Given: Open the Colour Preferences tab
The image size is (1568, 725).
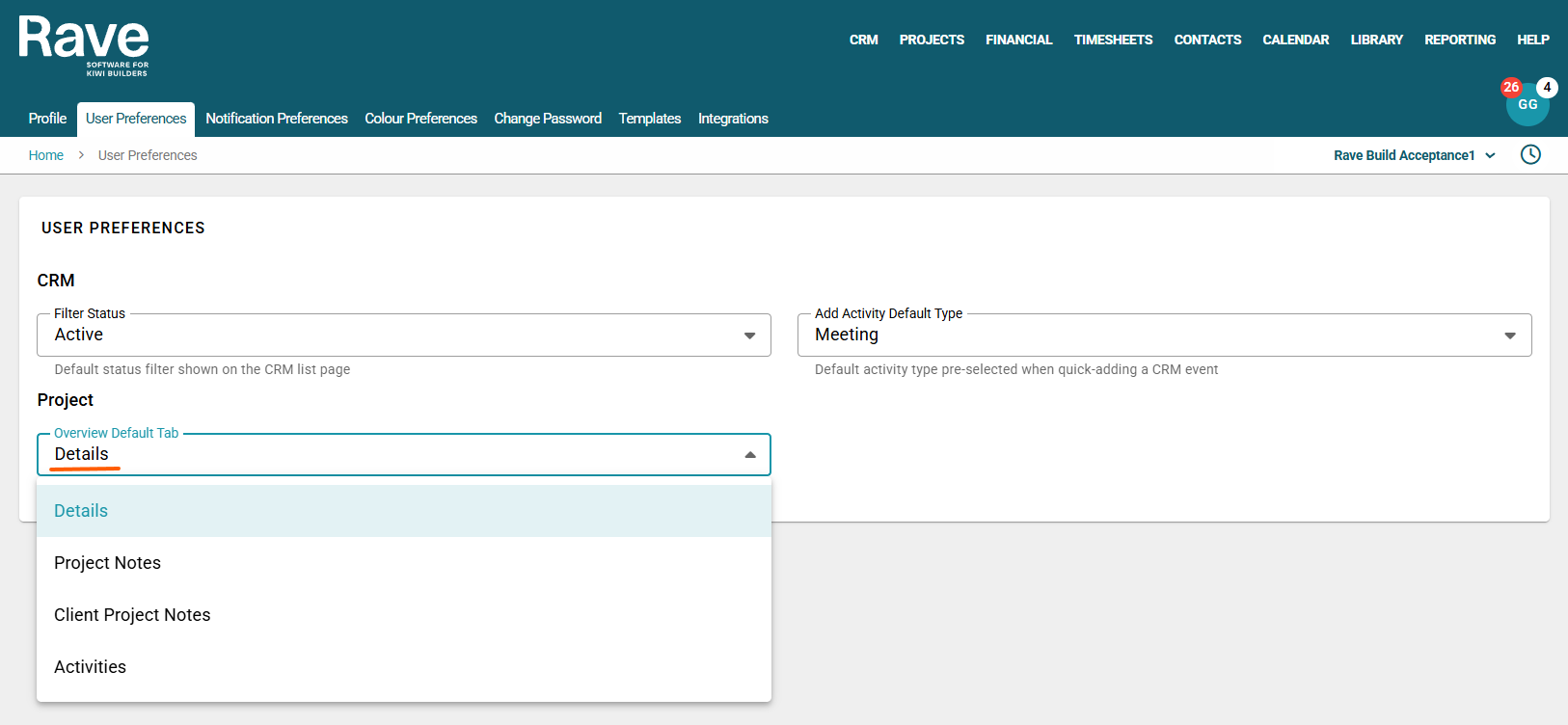Looking at the screenshot, I should click(x=421, y=119).
